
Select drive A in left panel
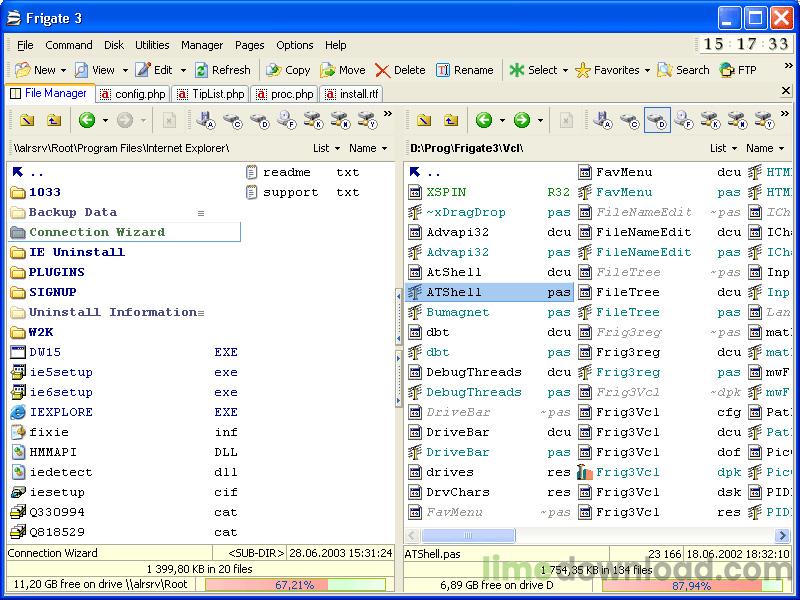(x=206, y=120)
